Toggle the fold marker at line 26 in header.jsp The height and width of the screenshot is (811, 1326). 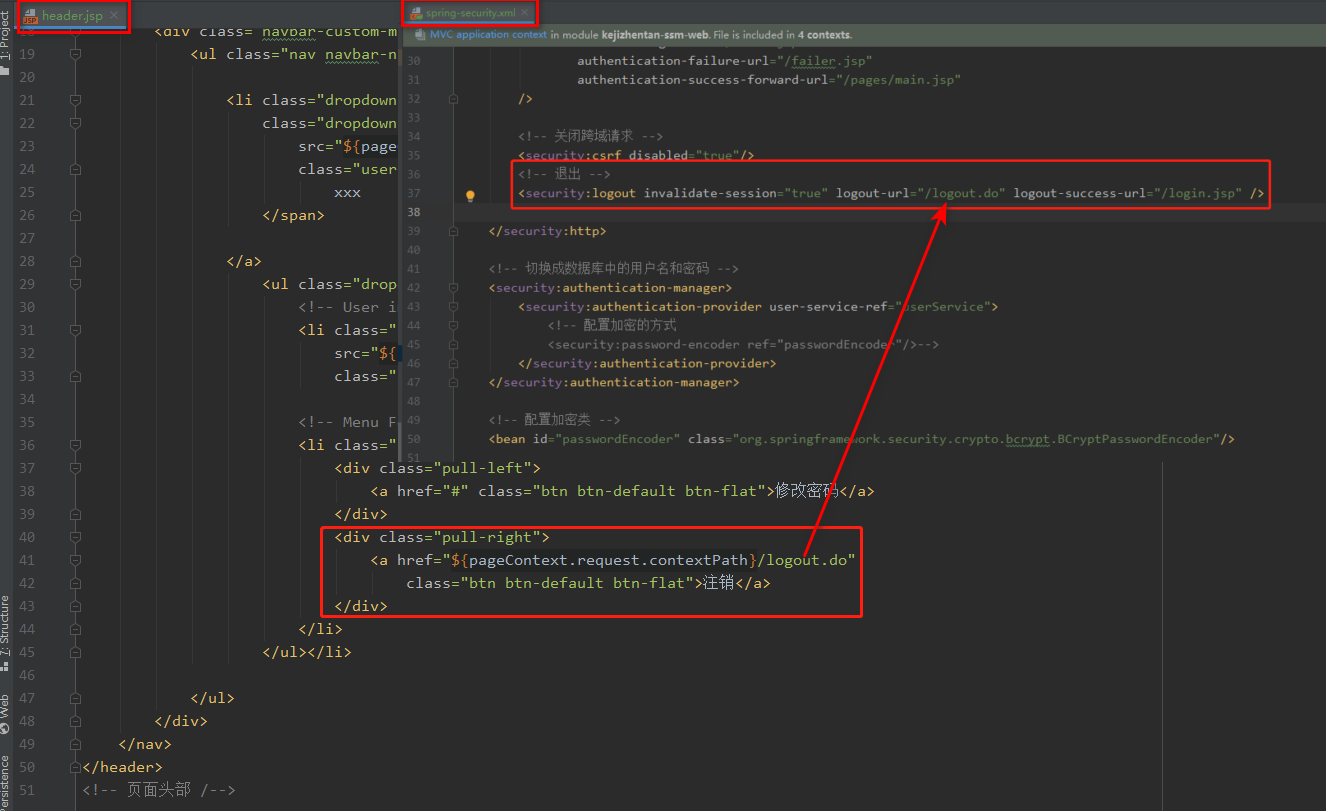(75, 215)
